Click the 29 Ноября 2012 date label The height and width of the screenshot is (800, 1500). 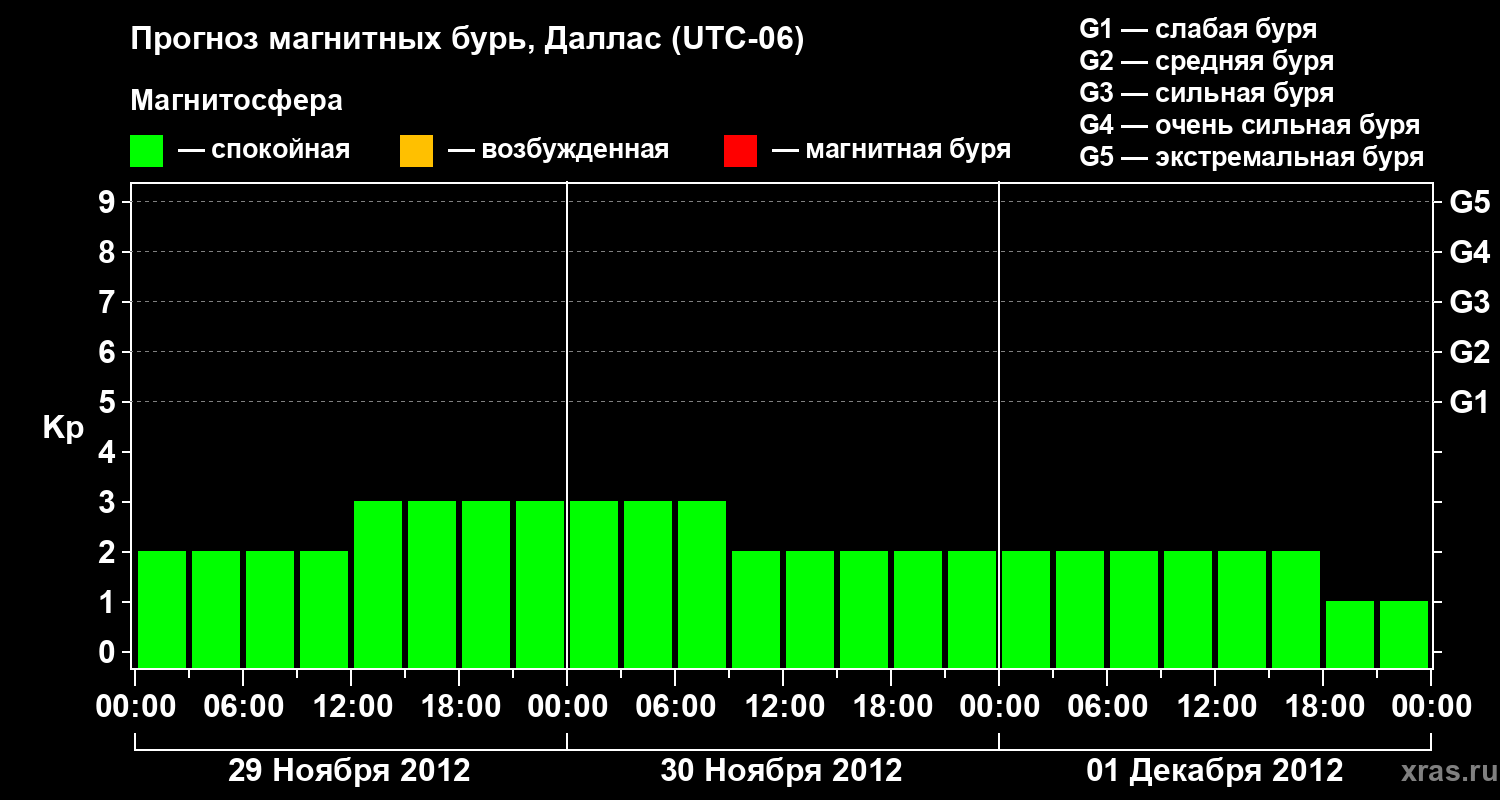[x=349, y=771]
